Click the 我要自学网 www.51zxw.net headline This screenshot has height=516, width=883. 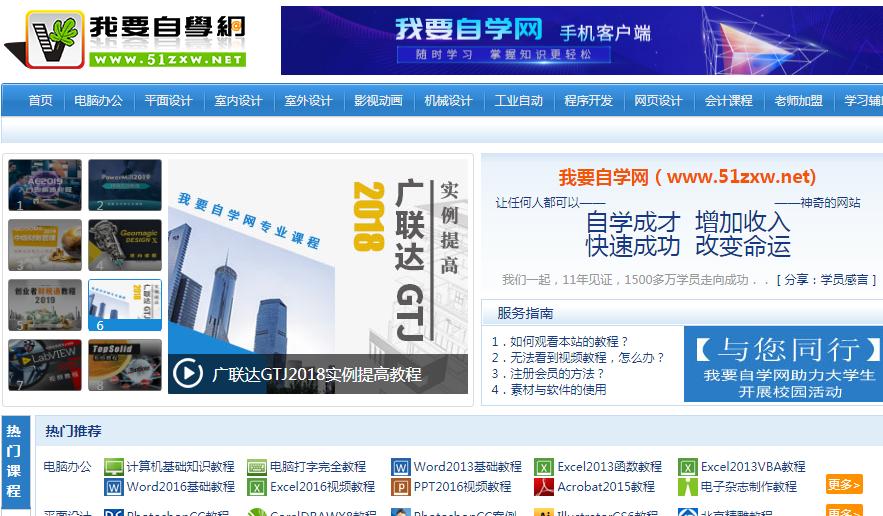pyautogui.click(x=687, y=177)
